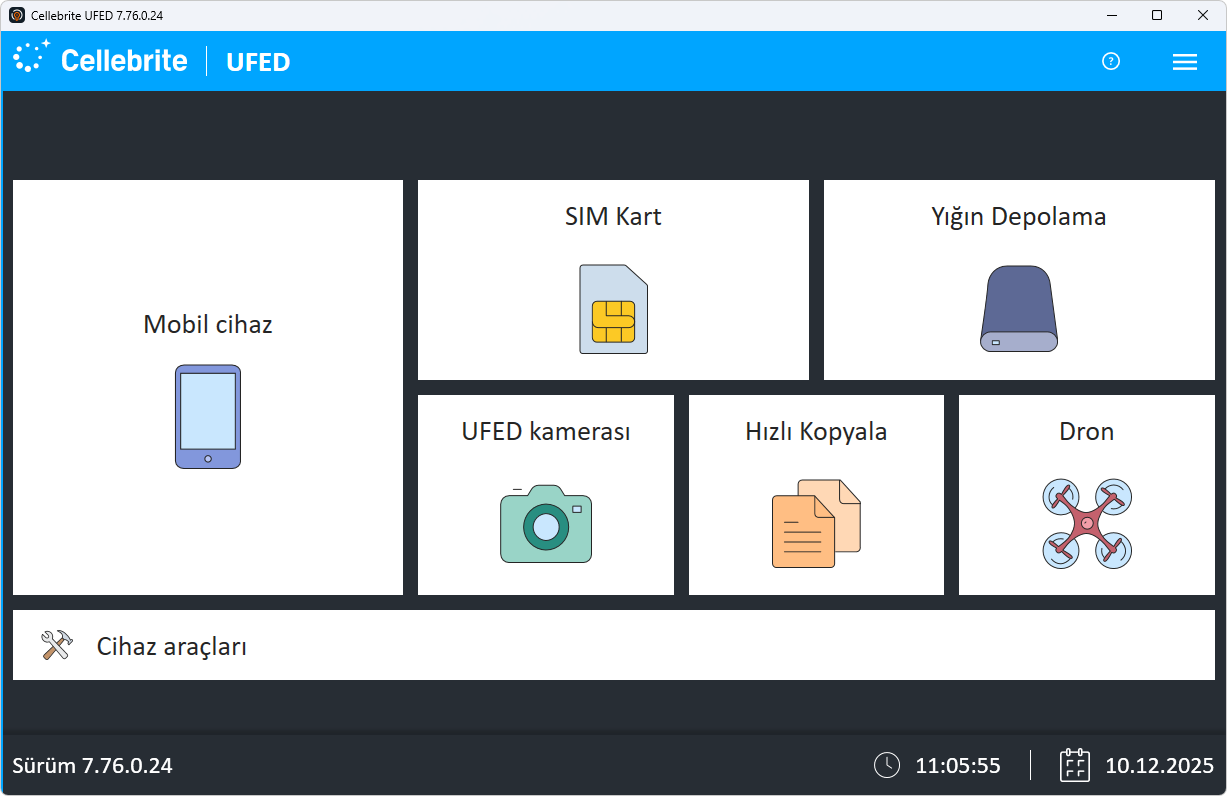1227x796 pixels.
Task: Click the time 11:05:55
Action: (x=958, y=766)
